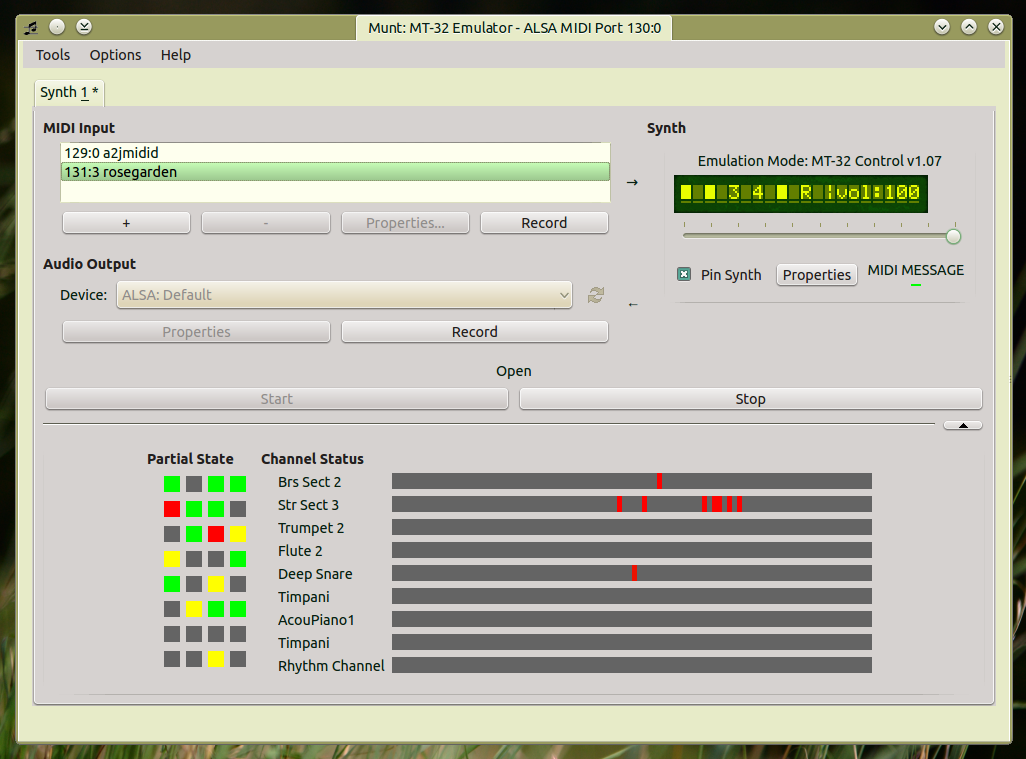Click the Channel Status heading

tap(312, 459)
